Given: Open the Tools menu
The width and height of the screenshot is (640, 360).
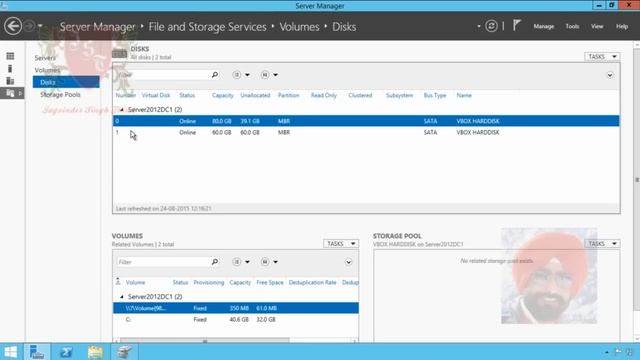Looking at the screenshot, I should click(x=572, y=27).
